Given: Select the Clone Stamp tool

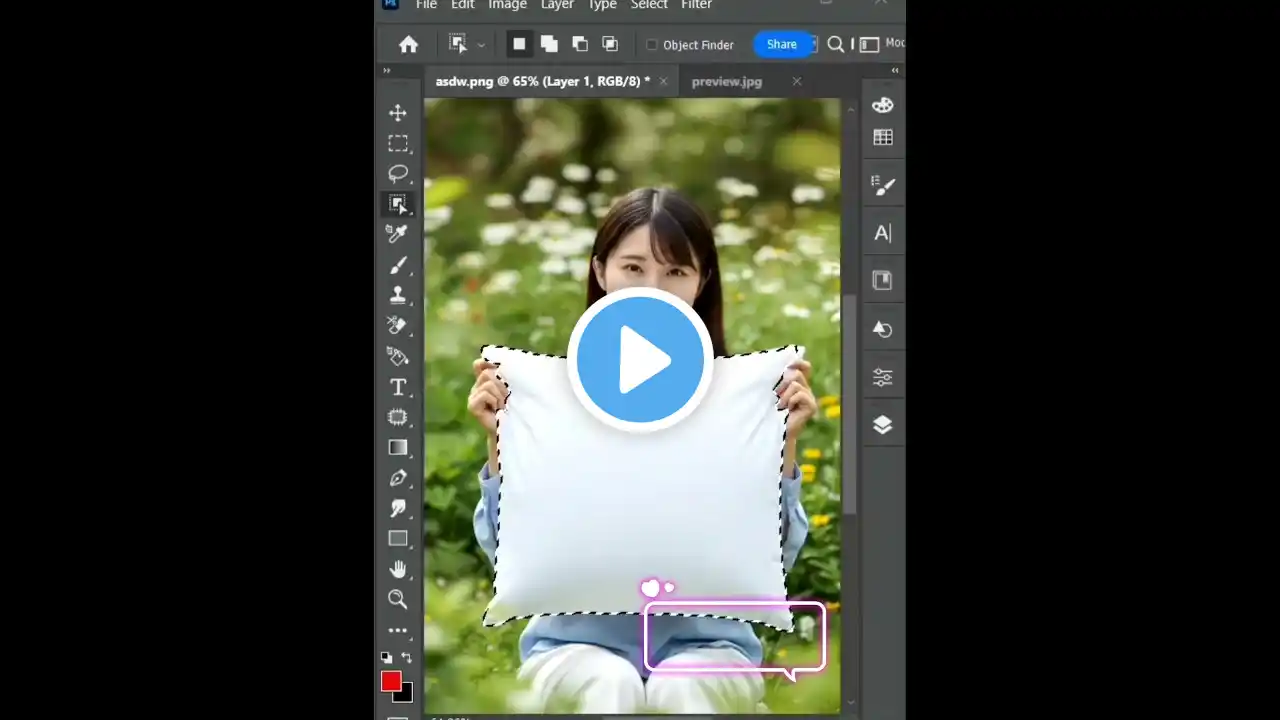Looking at the screenshot, I should coord(398,295).
